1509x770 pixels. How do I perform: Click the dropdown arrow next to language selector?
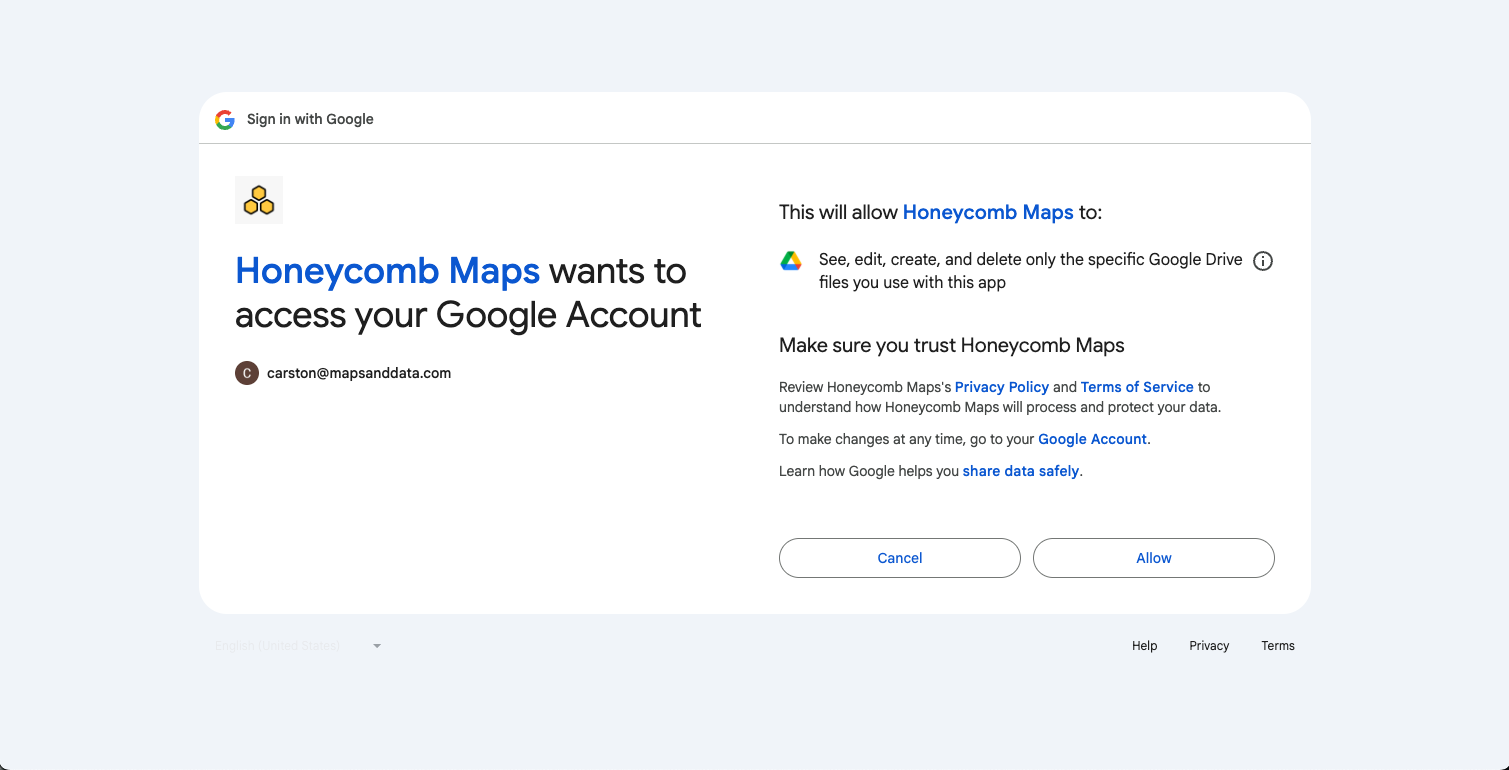377,645
